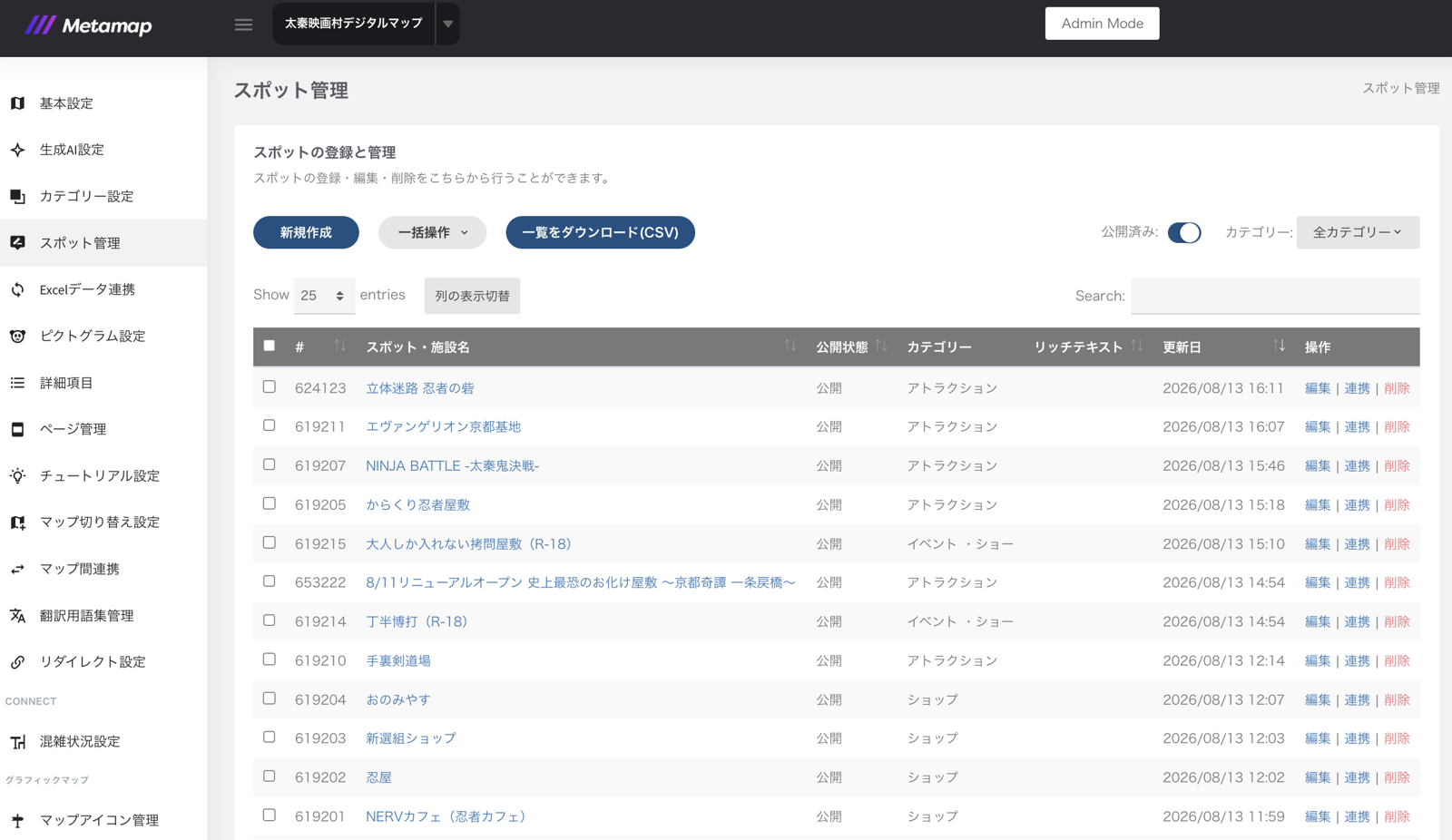Select the checkbox for NINJA BATTLE row
1452x840 pixels.
click(x=270, y=464)
